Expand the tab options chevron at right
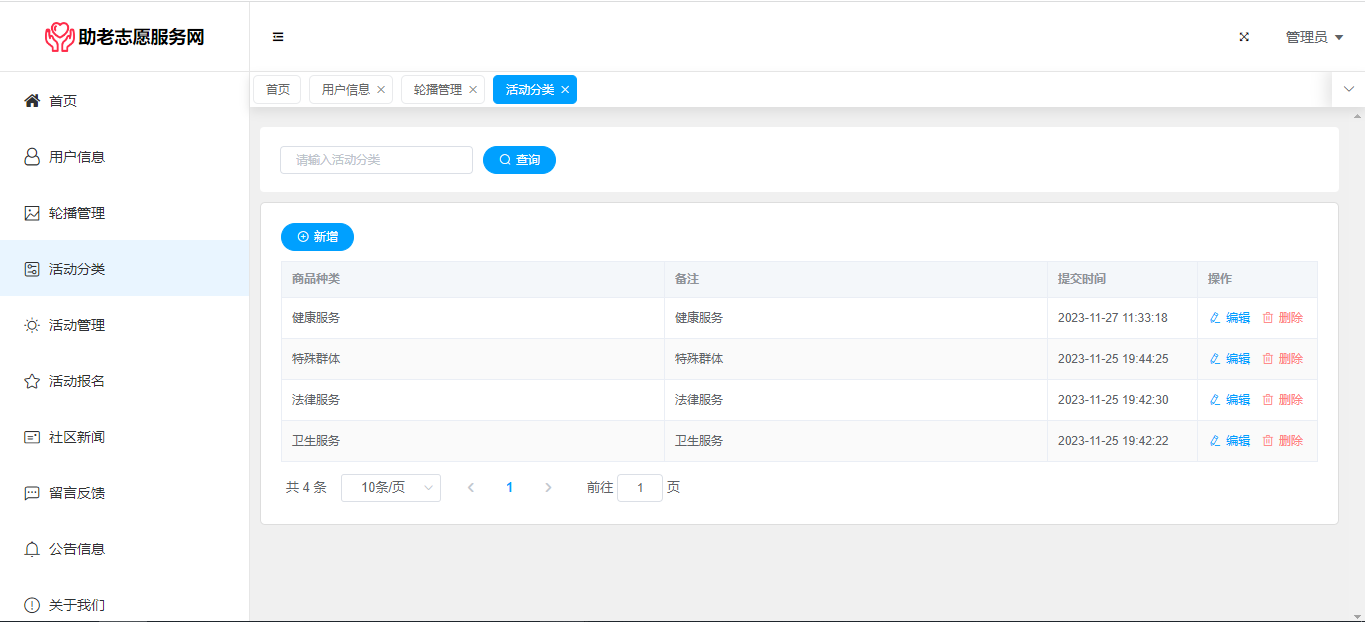 [x=1348, y=89]
